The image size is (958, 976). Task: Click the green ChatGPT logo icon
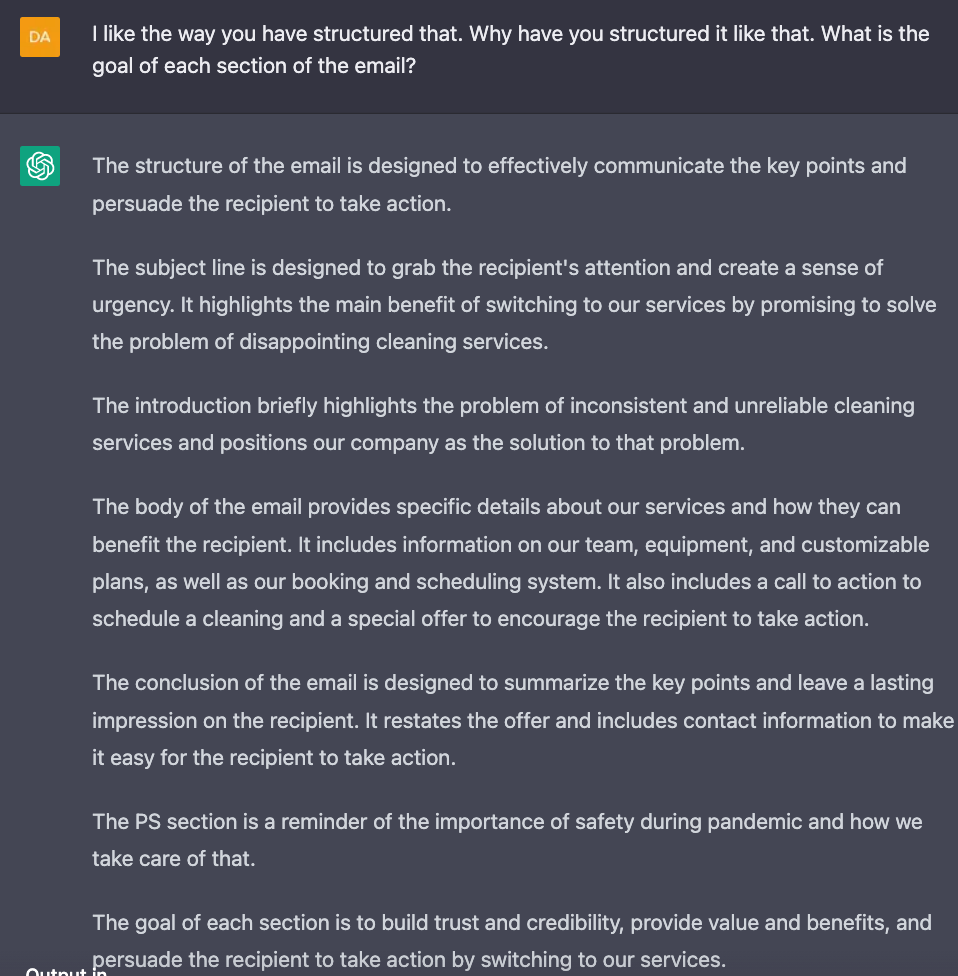click(40, 166)
